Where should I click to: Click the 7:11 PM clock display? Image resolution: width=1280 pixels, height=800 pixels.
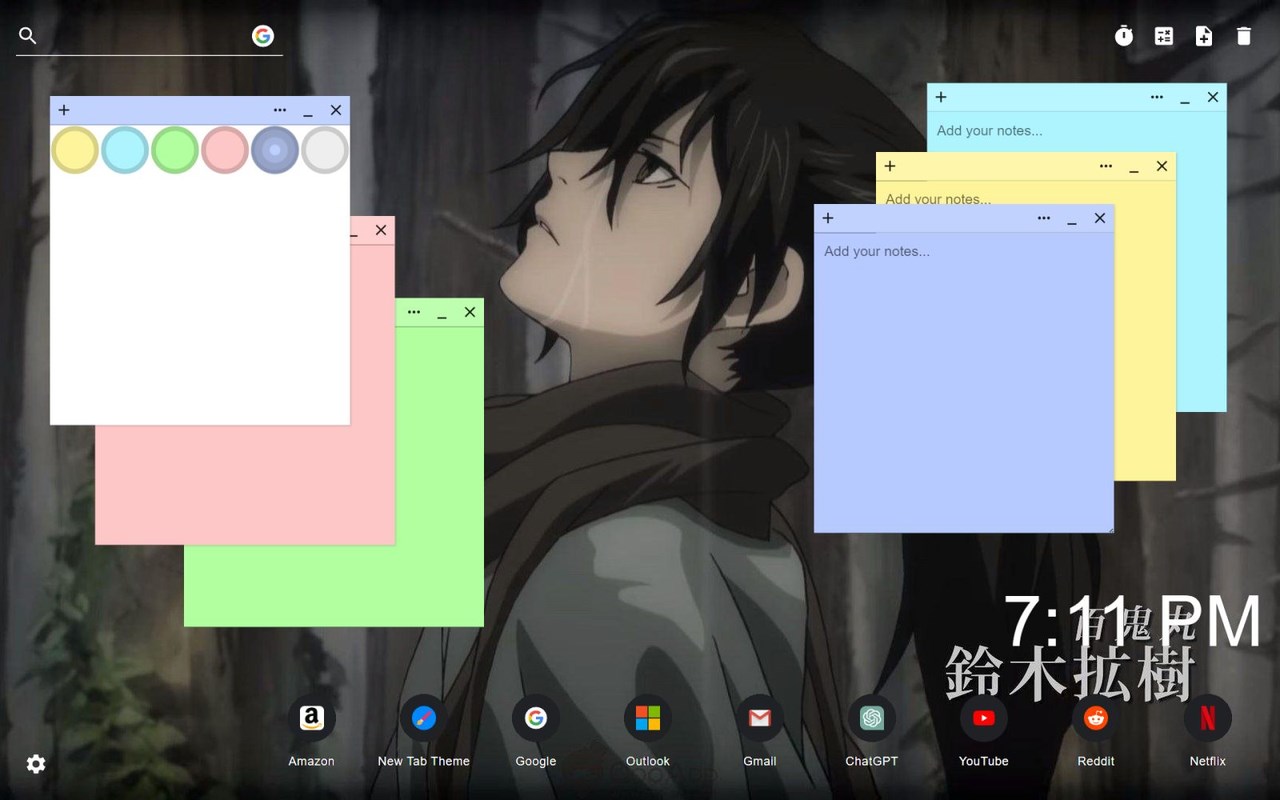[1132, 622]
